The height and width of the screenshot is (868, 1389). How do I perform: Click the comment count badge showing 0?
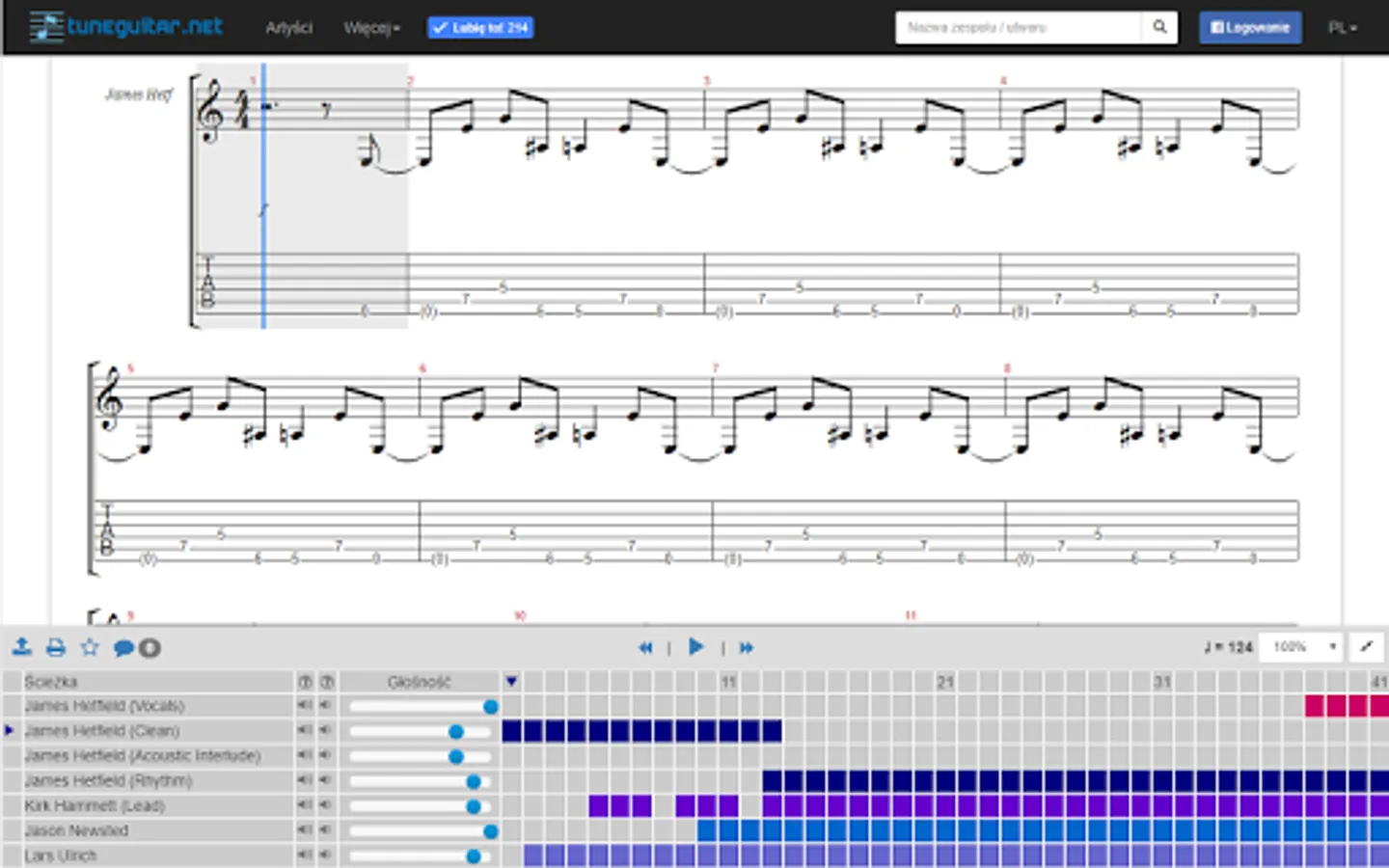click(150, 648)
